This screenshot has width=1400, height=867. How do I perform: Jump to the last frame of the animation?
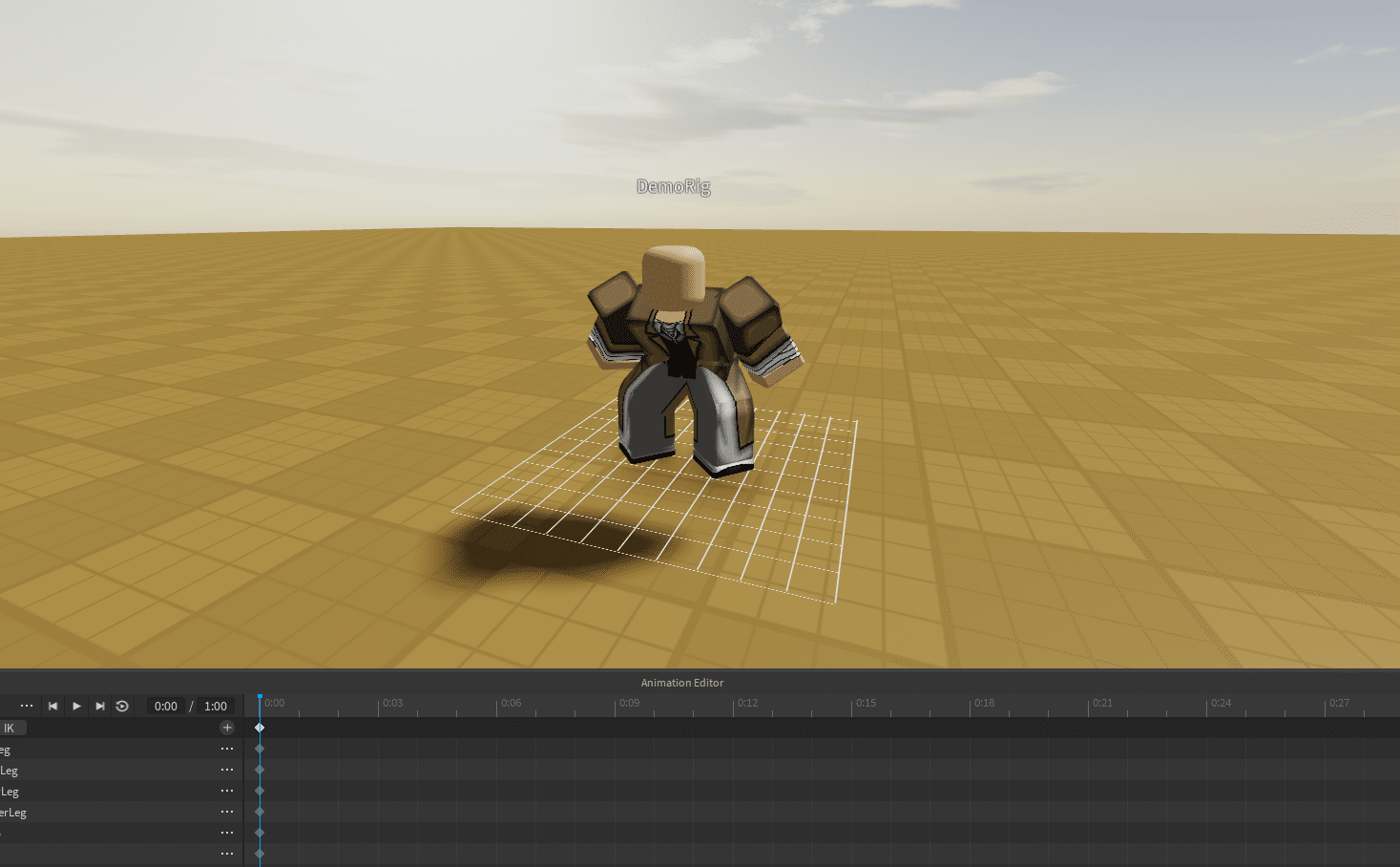[100, 706]
